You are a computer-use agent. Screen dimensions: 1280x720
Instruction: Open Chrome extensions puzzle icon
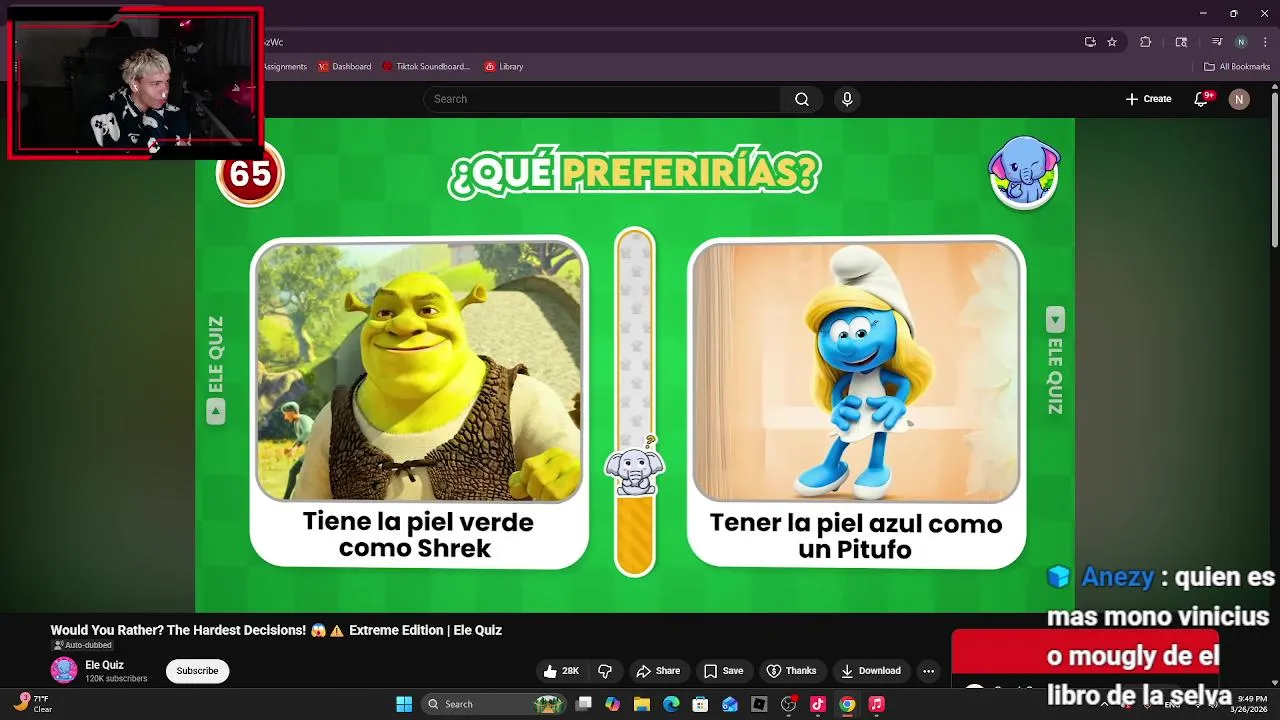(1146, 42)
